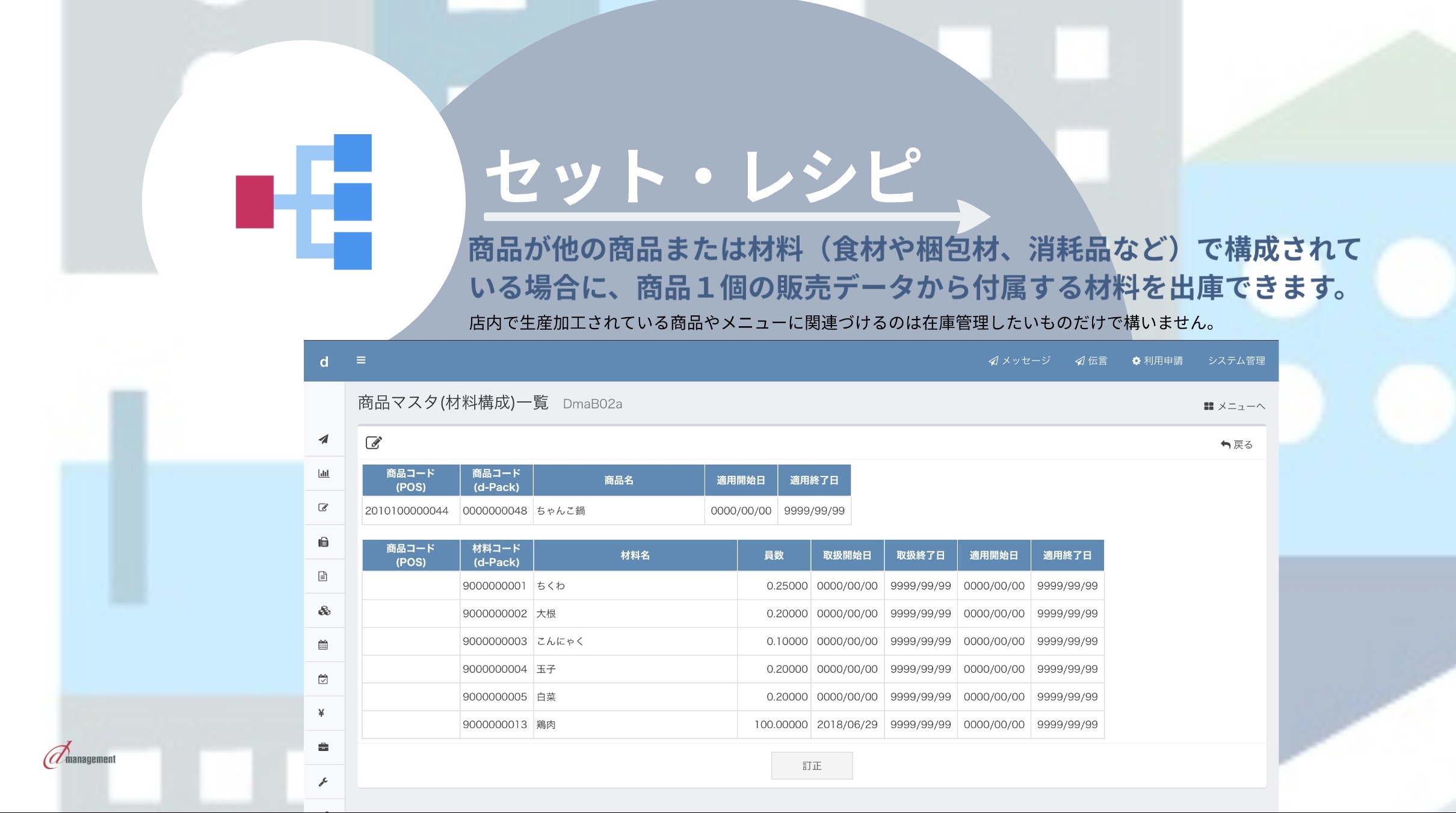This screenshot has height=813, width=1456.
Task: Toggle the hamburger menu in header
Action: [361, 360]
